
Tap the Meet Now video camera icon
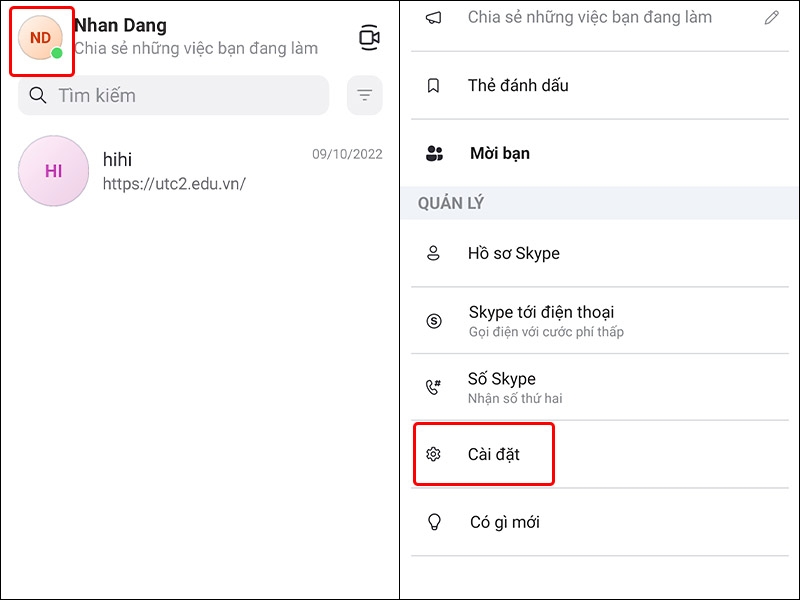point(370,37)
